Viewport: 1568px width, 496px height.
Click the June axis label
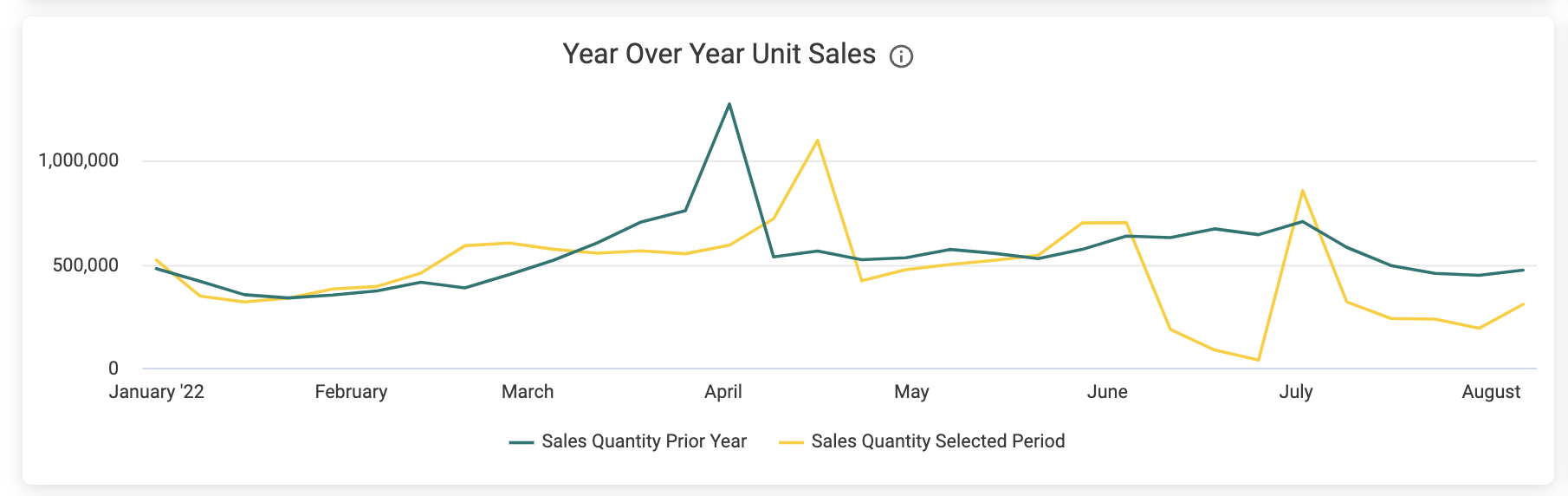click(x=1107, y=392)
